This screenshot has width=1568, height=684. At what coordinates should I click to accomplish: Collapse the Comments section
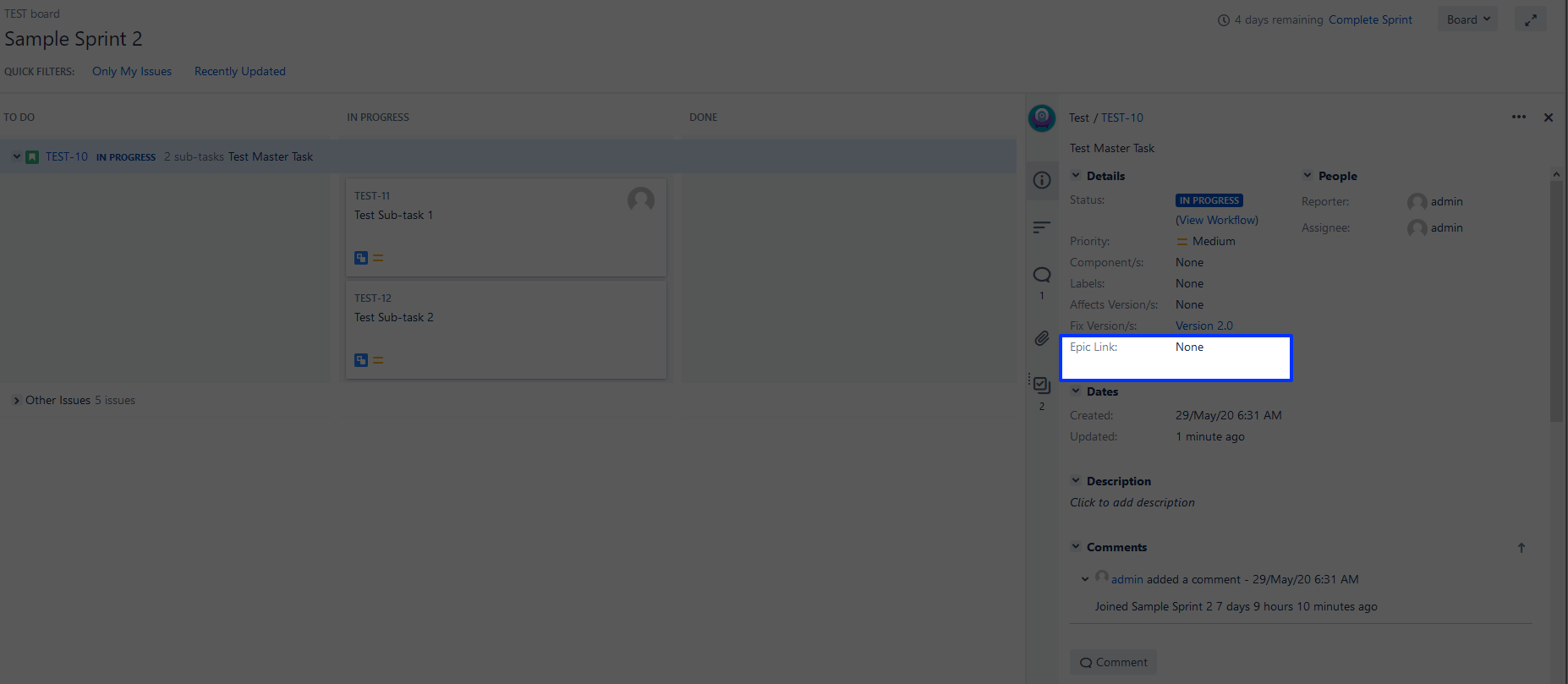point(1076,547)
